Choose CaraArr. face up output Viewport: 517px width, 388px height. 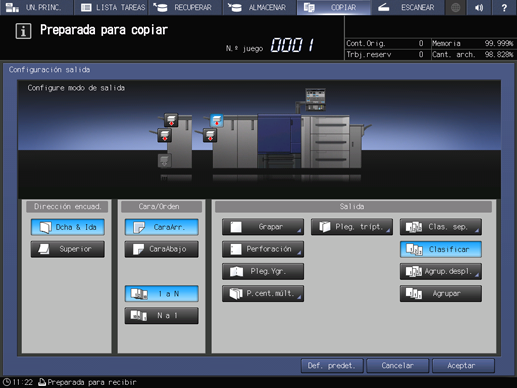pos(162,227)
